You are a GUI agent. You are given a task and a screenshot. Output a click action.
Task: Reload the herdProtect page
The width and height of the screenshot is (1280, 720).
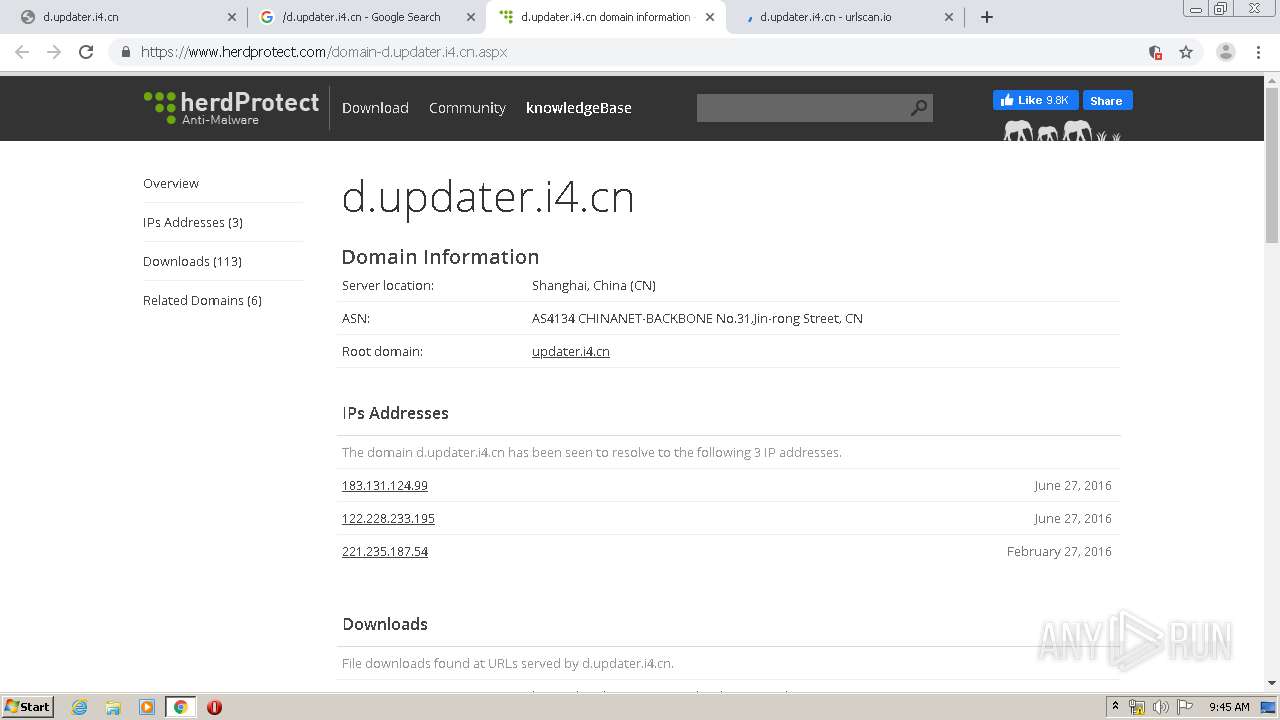[86, 52]
